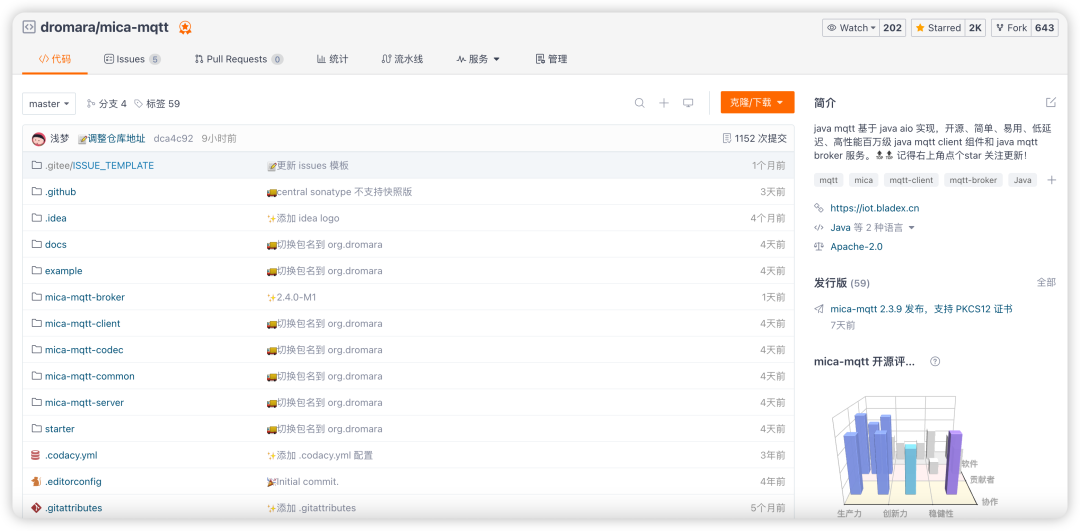Open the example folder
This screenshot has height=531, width=1080.
pos(63,271)
